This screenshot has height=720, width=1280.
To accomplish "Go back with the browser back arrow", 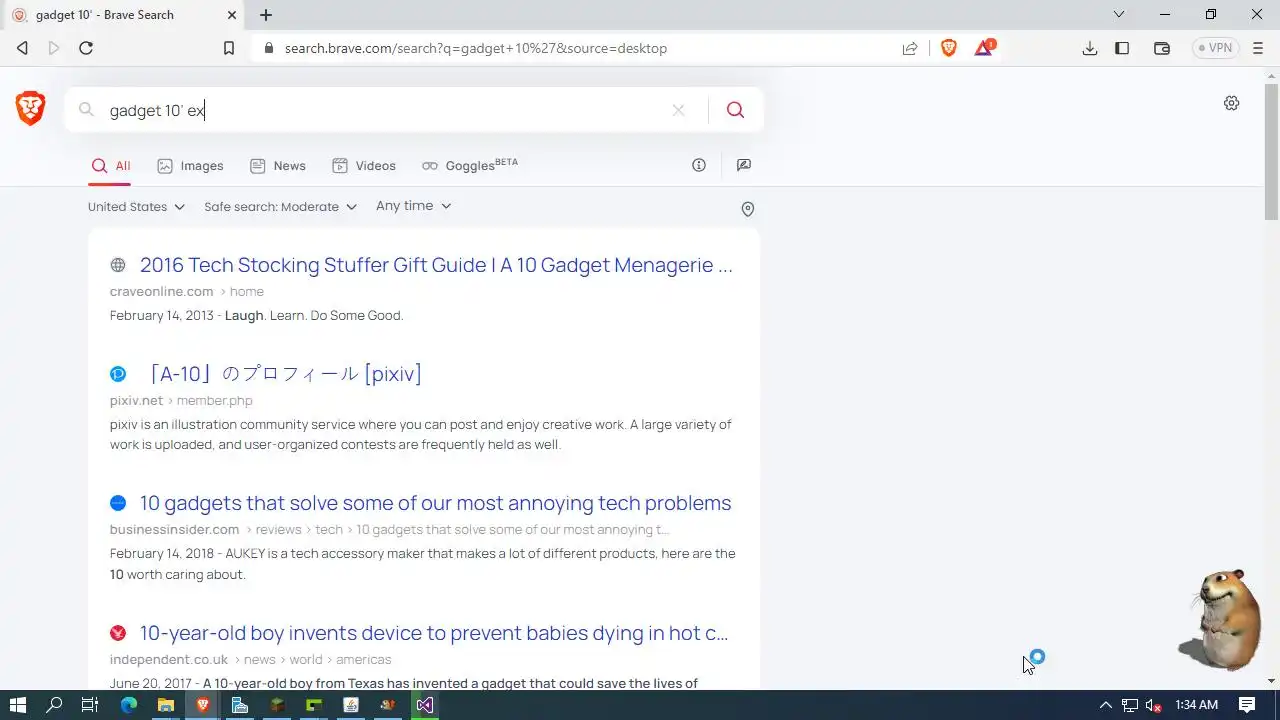I will click(22, 48).
